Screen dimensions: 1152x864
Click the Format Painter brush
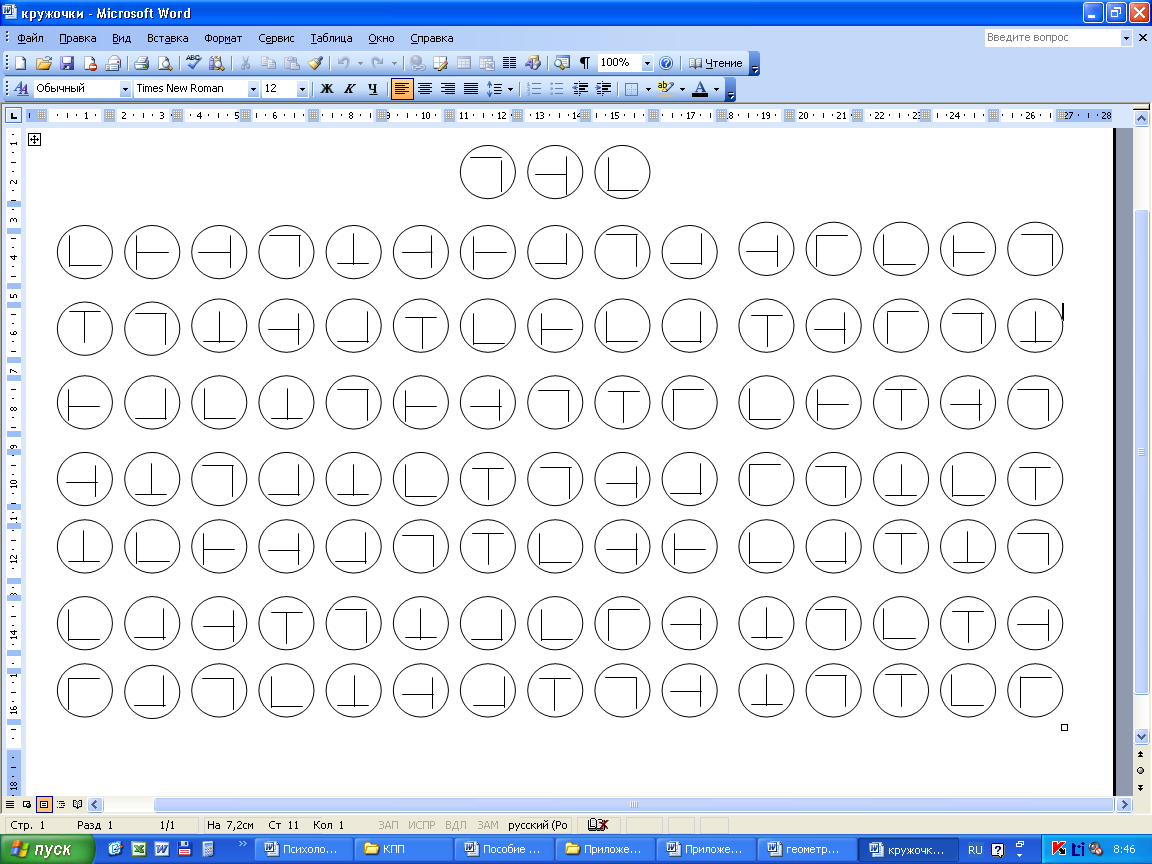(315, 63)
